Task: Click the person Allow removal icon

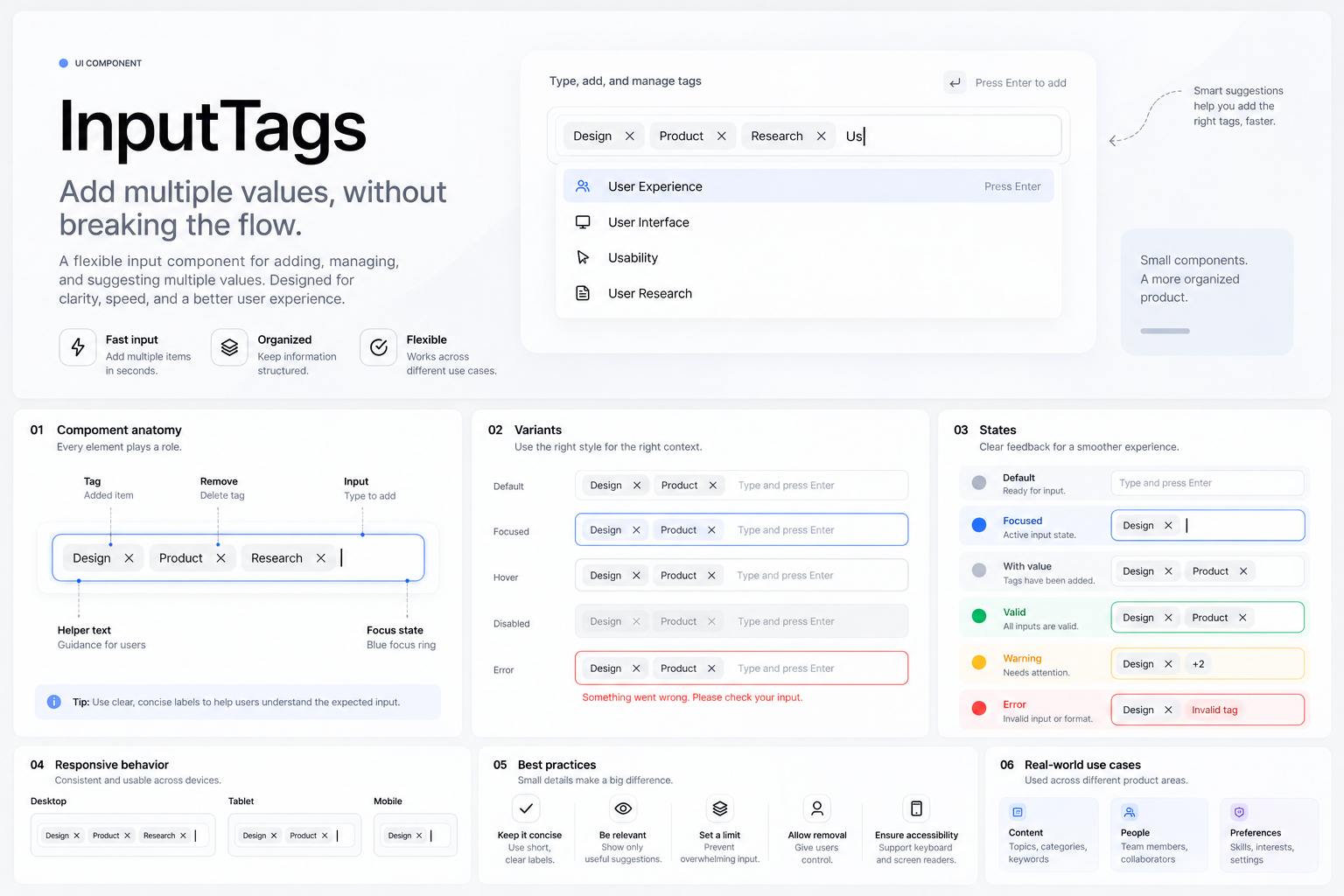Action: (817, 808)
